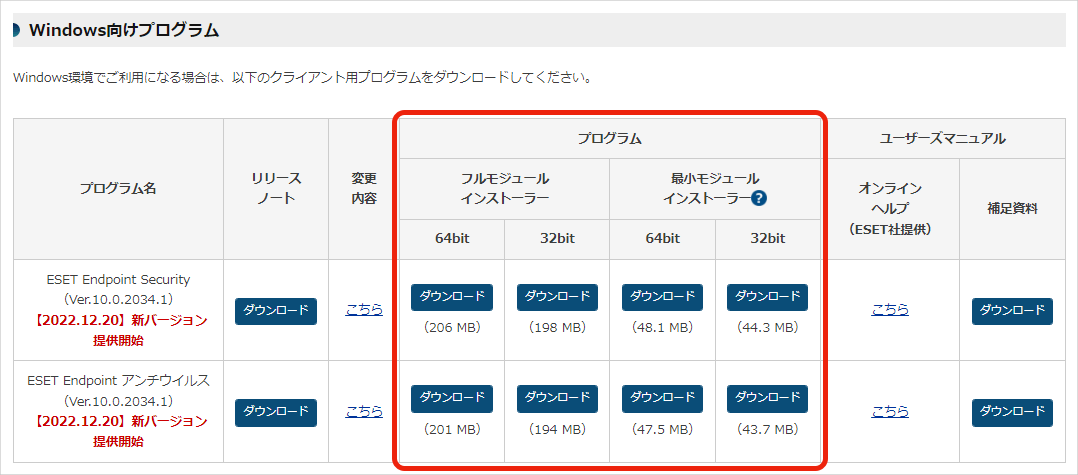
Task: Download release notes for ESET Endpoint アンチウイルス
Action: pos(276,412)
